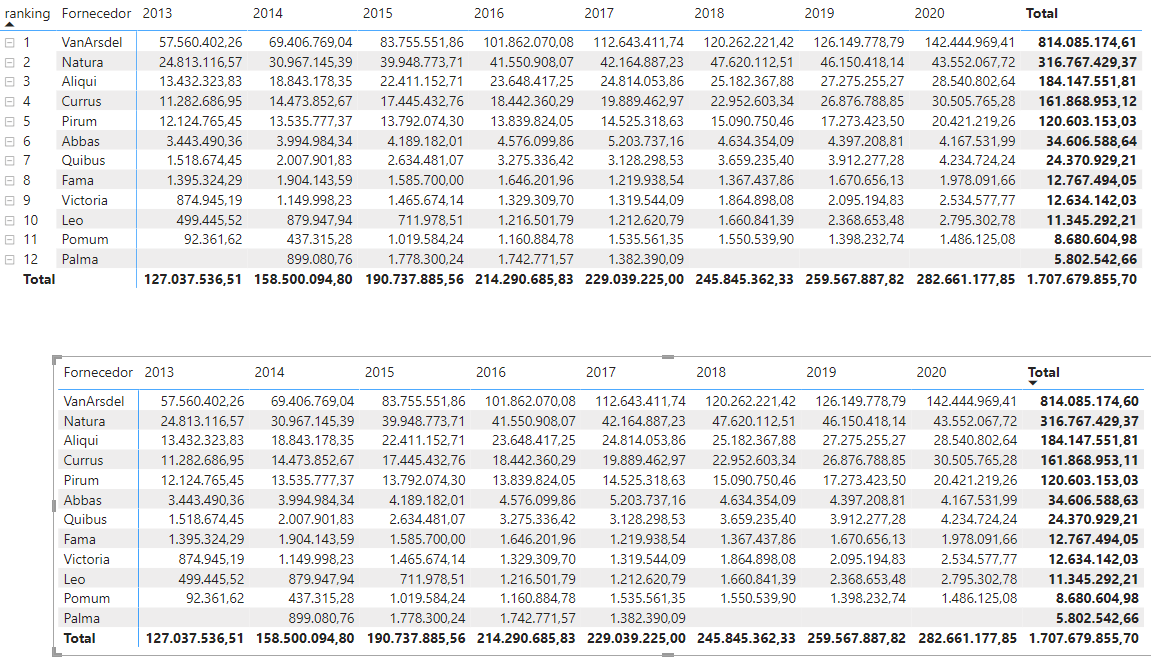
Task: Collapse the Natura row at ranking 2
Action: [x=10, y=62]
